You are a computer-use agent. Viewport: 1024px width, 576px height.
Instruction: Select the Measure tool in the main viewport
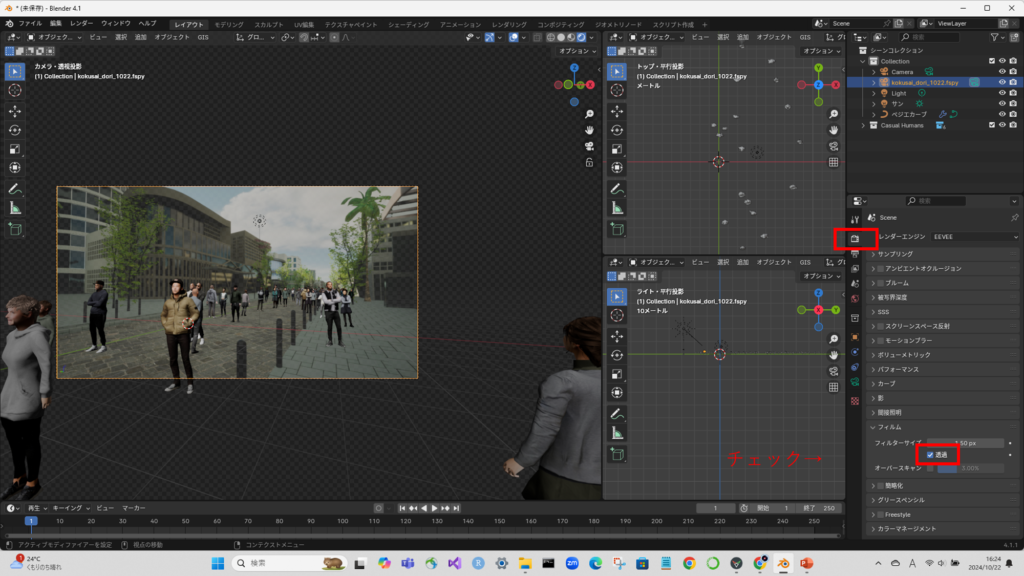coord(15,208)
